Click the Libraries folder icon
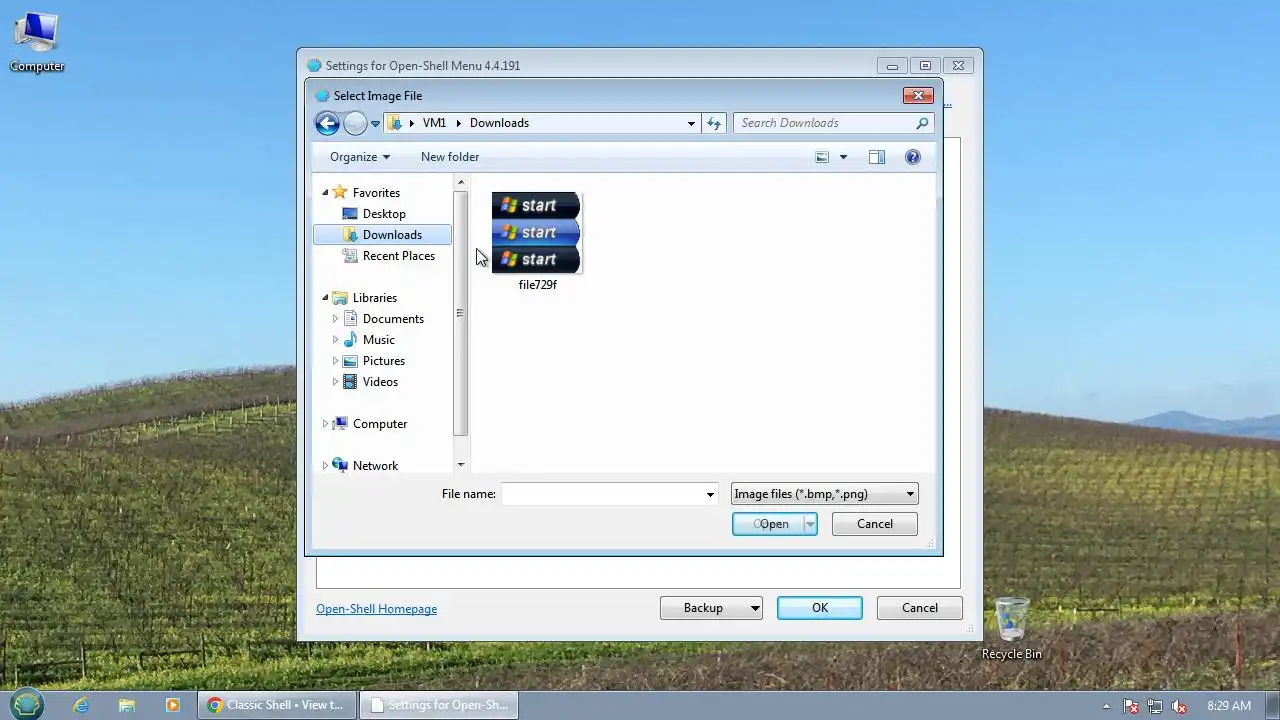The width and height of the screenshot is (1280, 720). [340, 298]
